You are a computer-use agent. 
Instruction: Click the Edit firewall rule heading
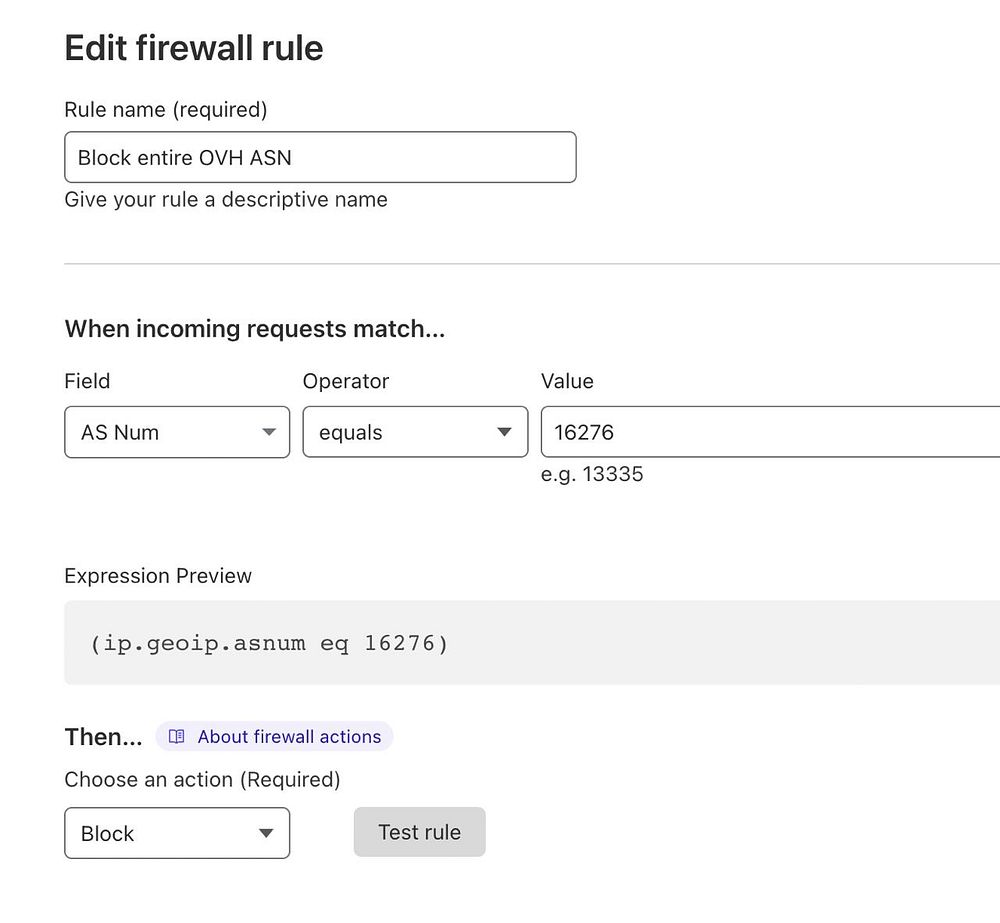pyautogui.click(x=194, y=48)
